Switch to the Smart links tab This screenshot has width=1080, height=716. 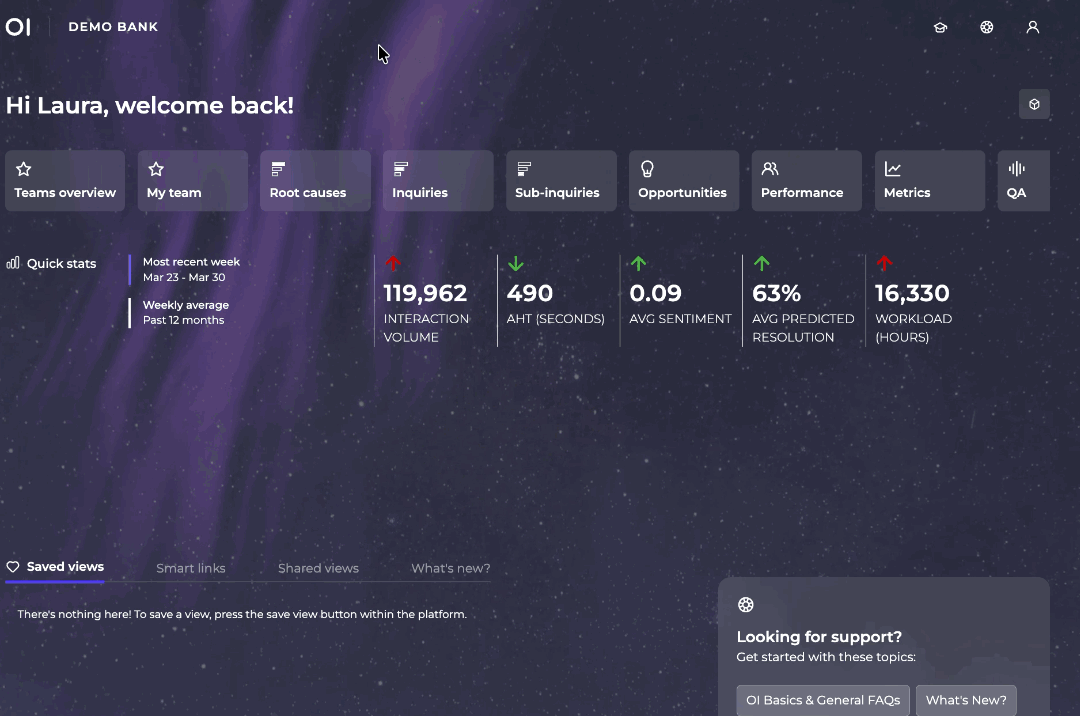(191, 568)
